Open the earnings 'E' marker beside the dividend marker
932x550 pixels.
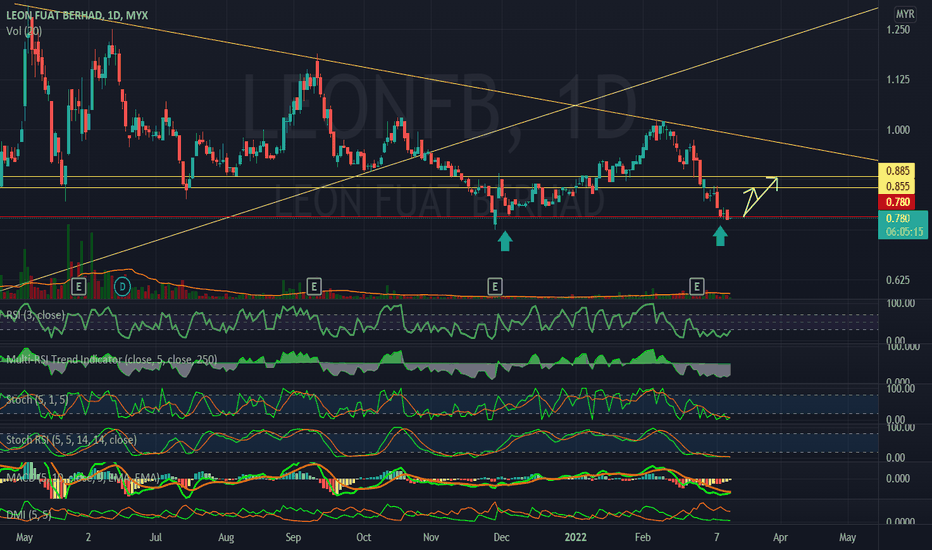(78, 287)
